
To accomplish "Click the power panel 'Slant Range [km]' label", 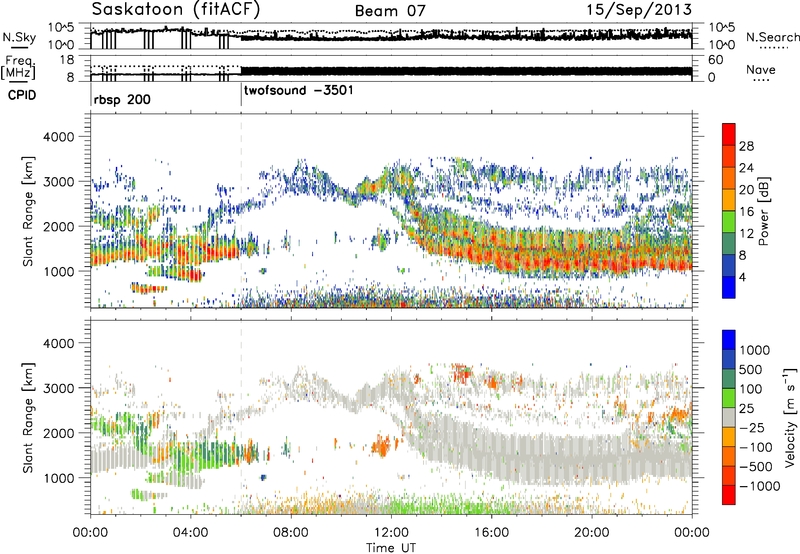I will [28, 211].
